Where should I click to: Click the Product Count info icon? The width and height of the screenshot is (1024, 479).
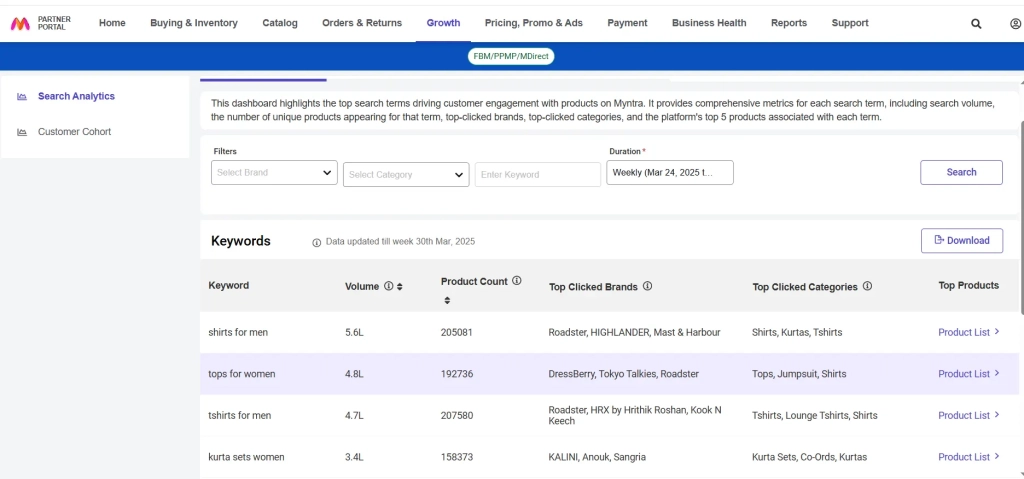click(517, 281)
